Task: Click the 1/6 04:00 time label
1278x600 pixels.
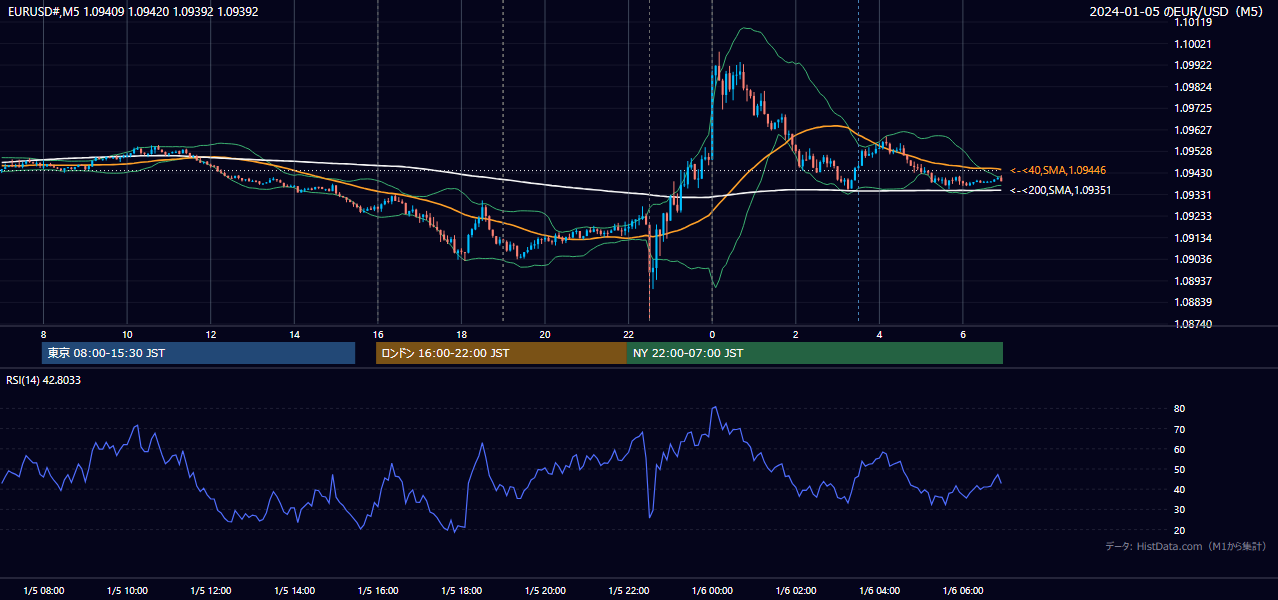Action: pyautogui.click(x=879, y=590)
